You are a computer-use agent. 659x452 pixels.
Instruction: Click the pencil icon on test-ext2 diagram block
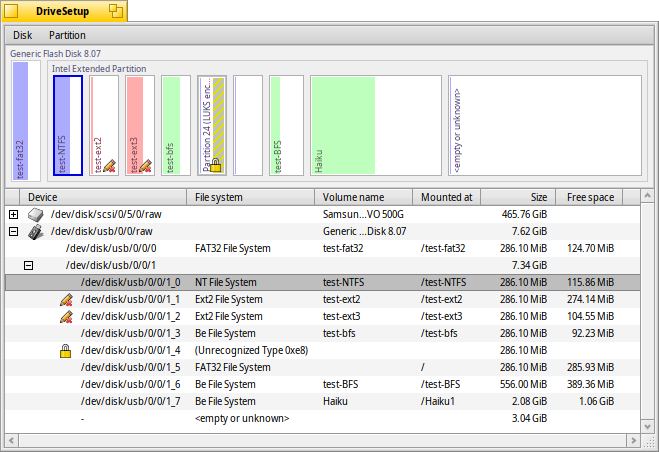pyautogui.click(x=110, y=165)
